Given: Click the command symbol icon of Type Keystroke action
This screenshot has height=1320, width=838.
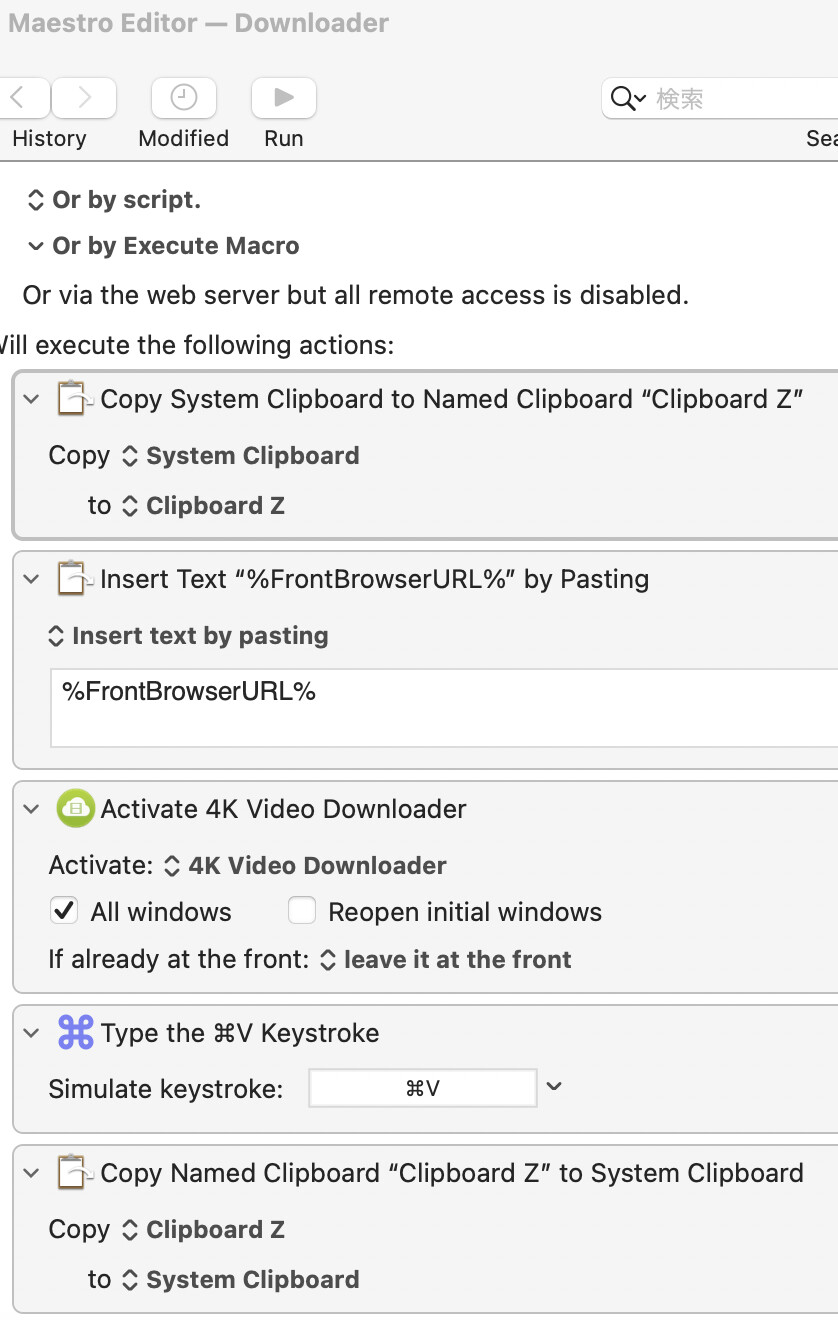Looking at the screenshot, I should (75, 1032).
